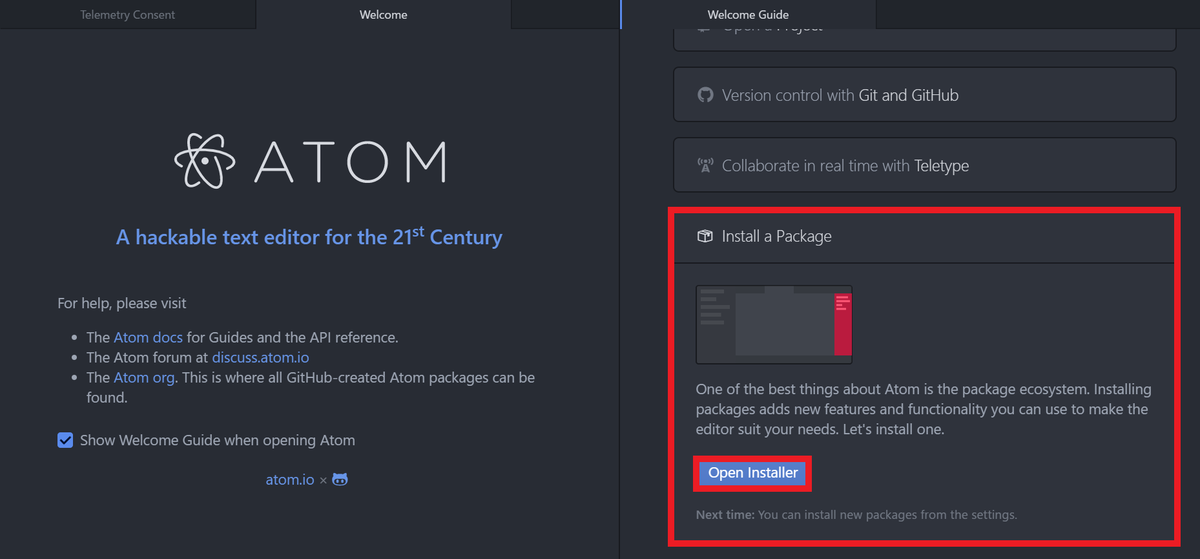Click the GitHub mark icon in Version control card
The image size is (1200, 559).
click(x=705, y=95)
